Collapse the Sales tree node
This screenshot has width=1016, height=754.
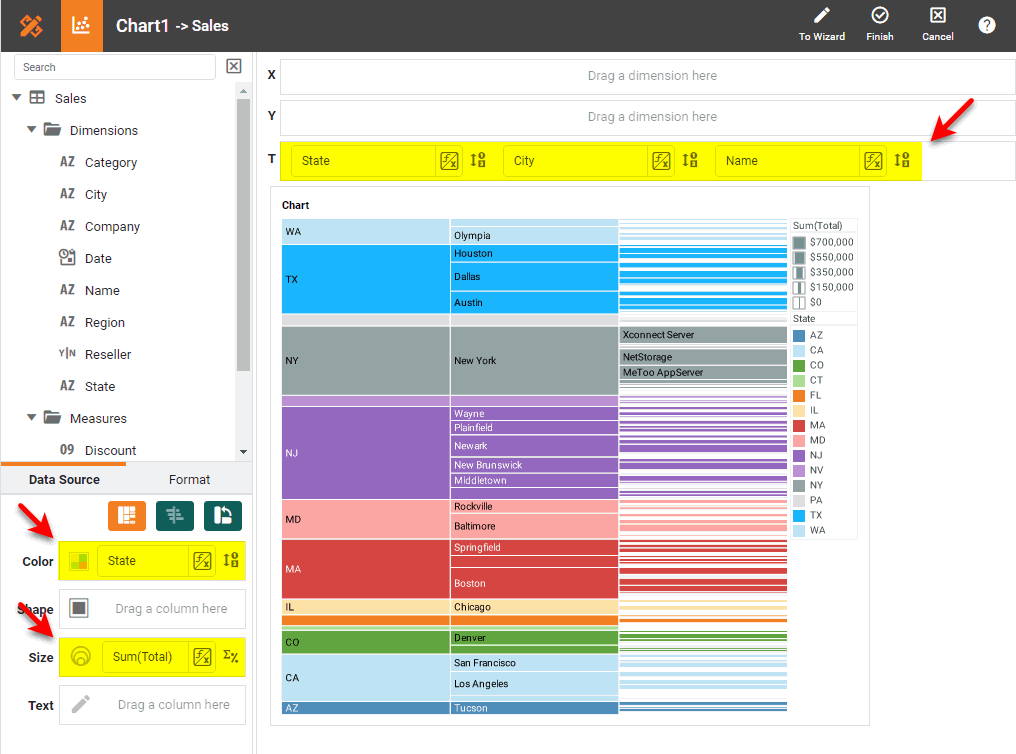pos(16,98)
